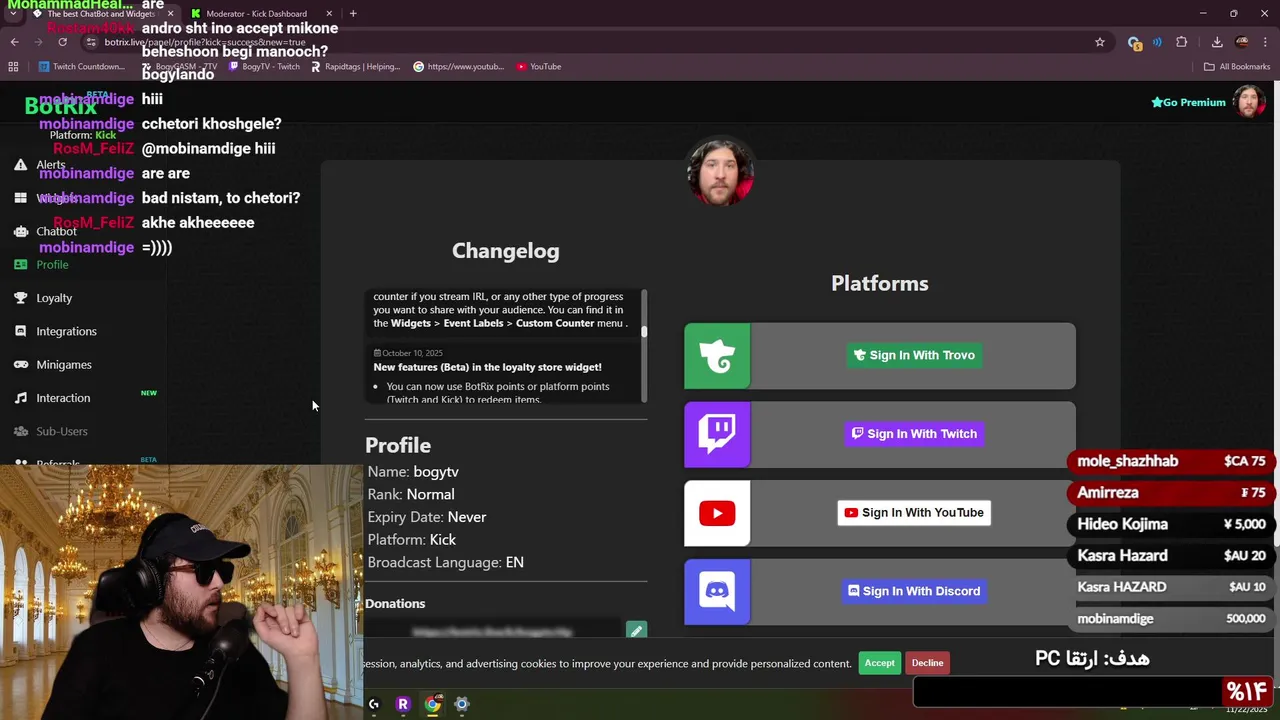The image size is (1280, 720).
Task: Open the All Bookmarks folder
Action: click(x=1237, y=67)
